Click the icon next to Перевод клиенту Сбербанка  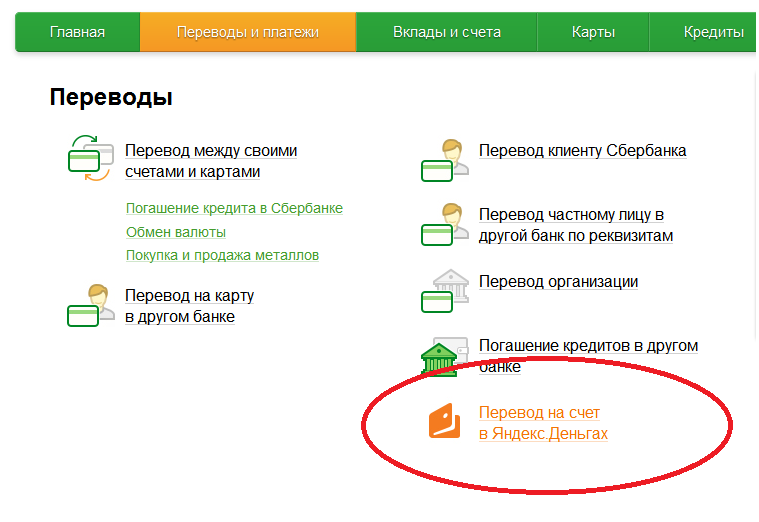pos(442,159)
